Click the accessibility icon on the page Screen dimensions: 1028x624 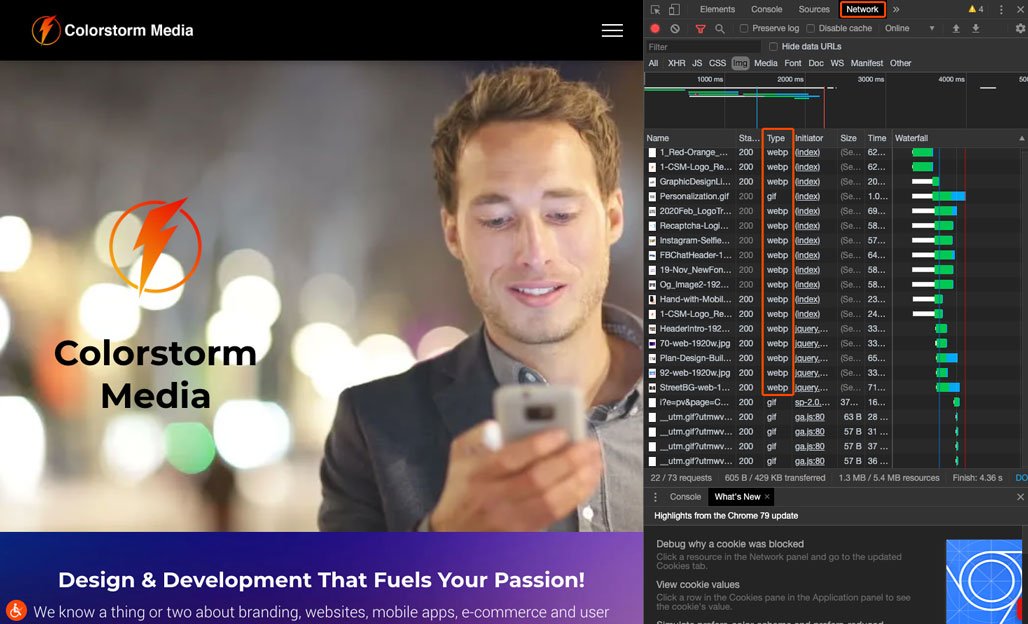[16, 610]
